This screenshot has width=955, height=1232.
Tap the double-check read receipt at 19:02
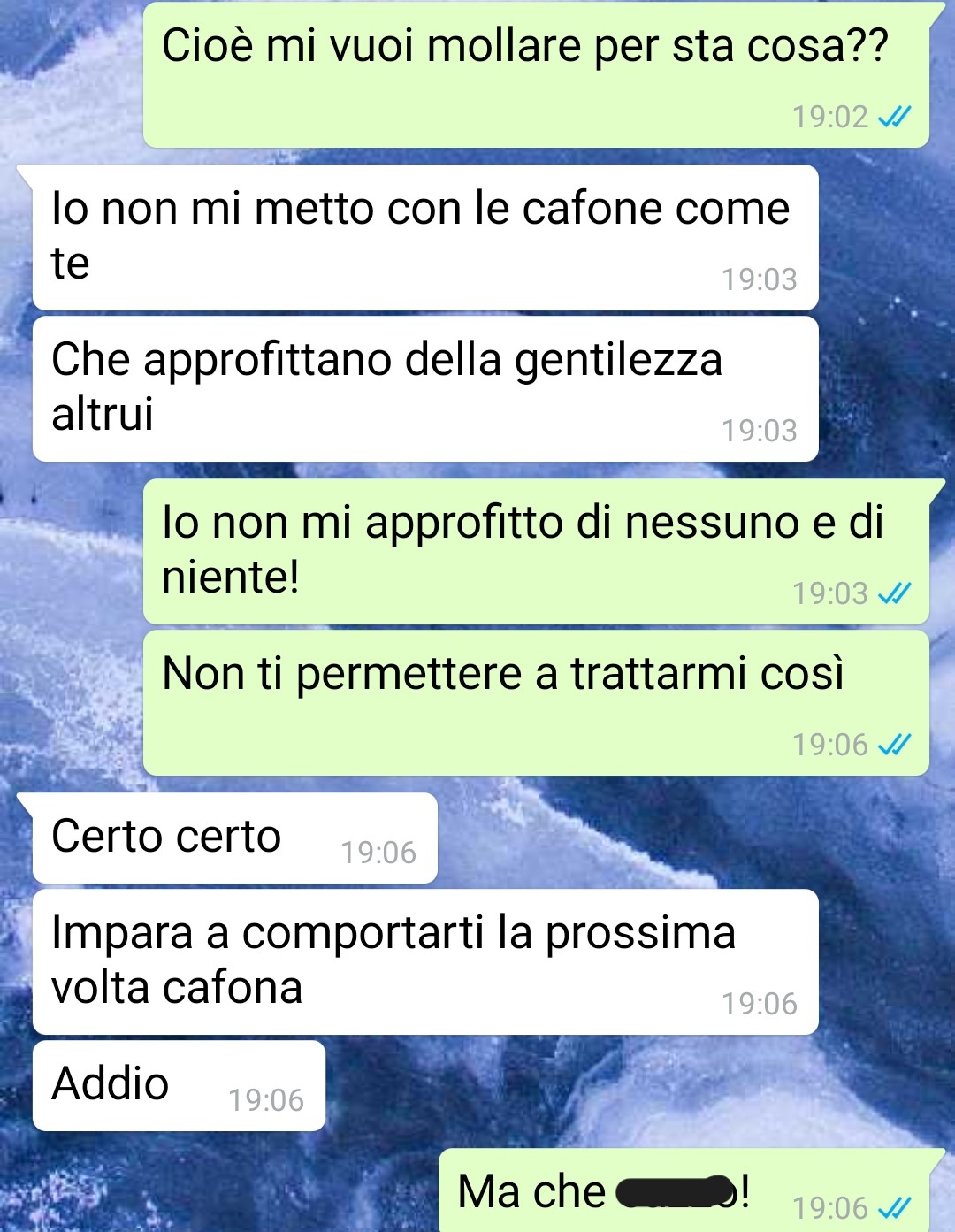tap(894, 117)
